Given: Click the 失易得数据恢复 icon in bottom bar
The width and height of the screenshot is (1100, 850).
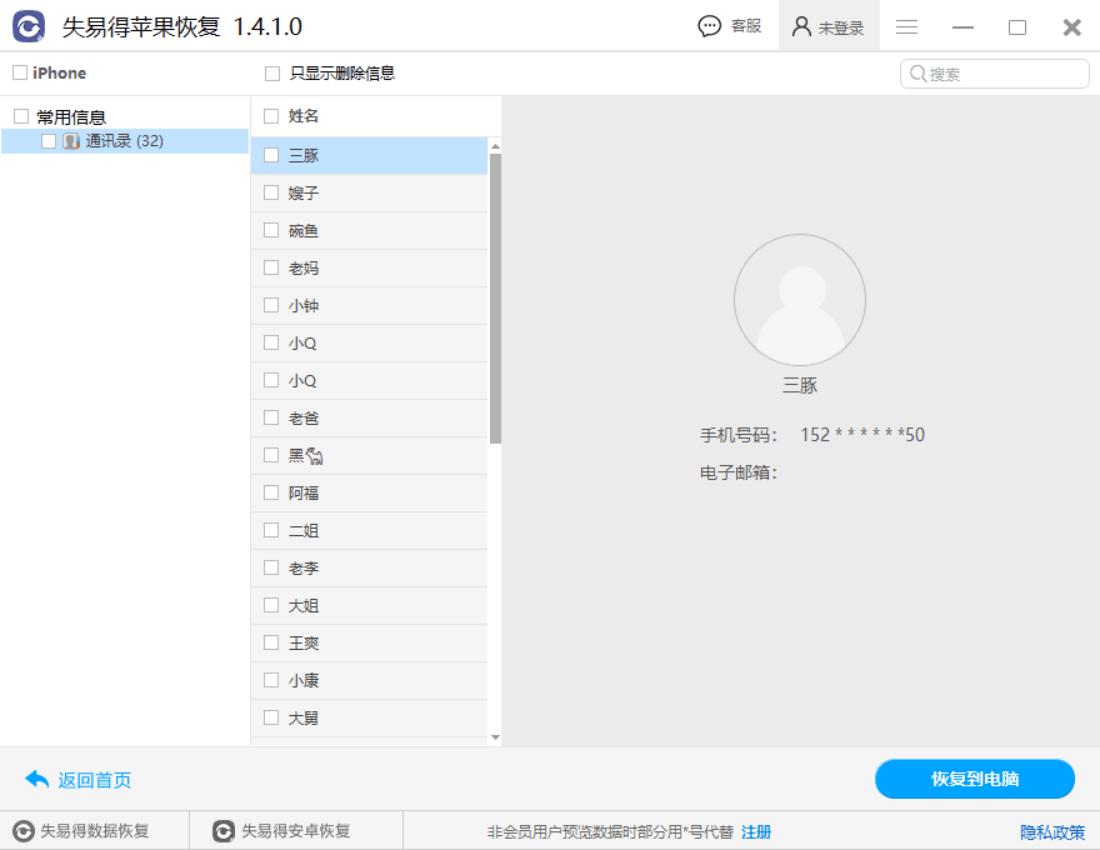Looking at the screenshot, I should 22,831.
